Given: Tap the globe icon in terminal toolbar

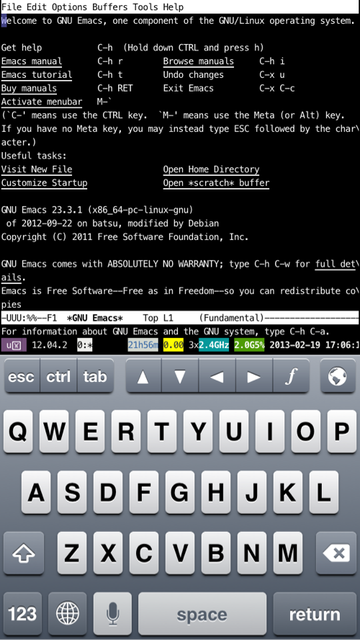Looking at the screenshot, I should coord(338,376).
